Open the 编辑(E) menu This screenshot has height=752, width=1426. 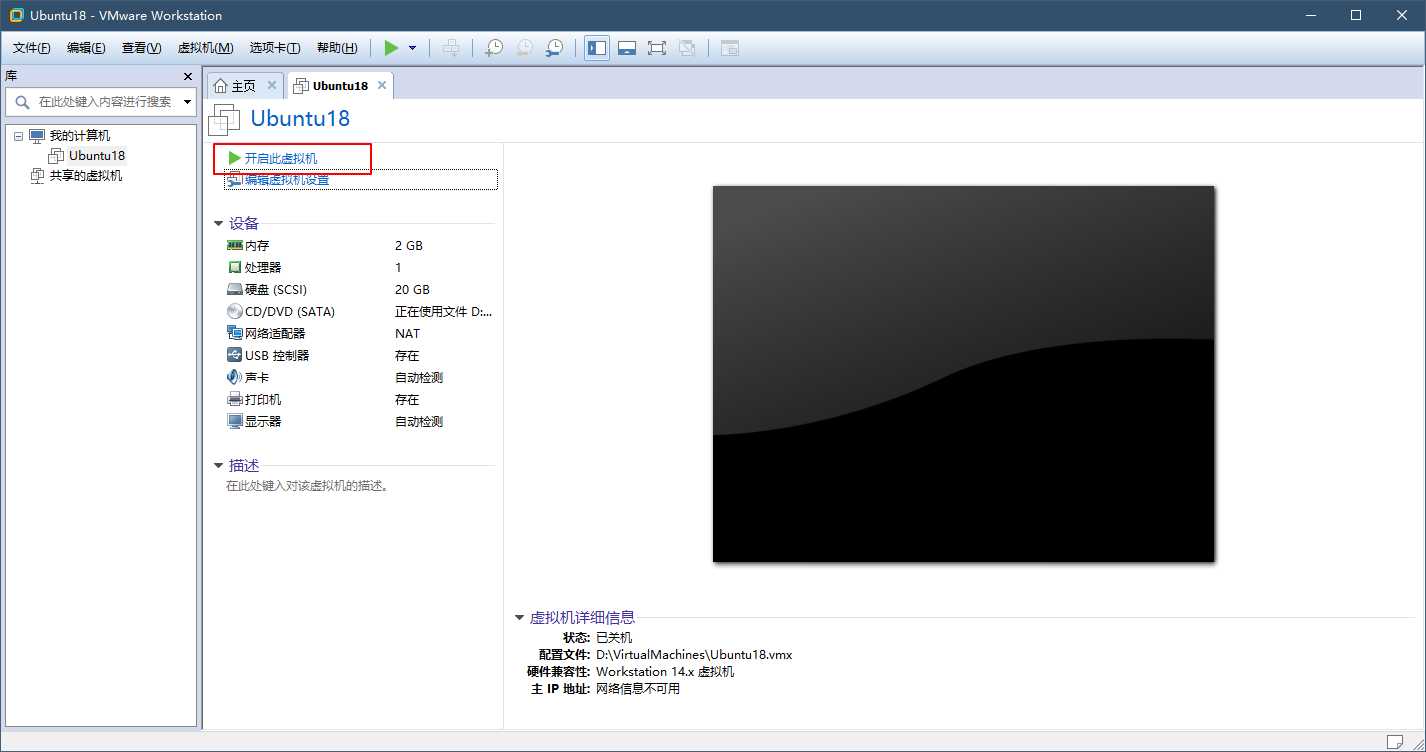[86, 48]
